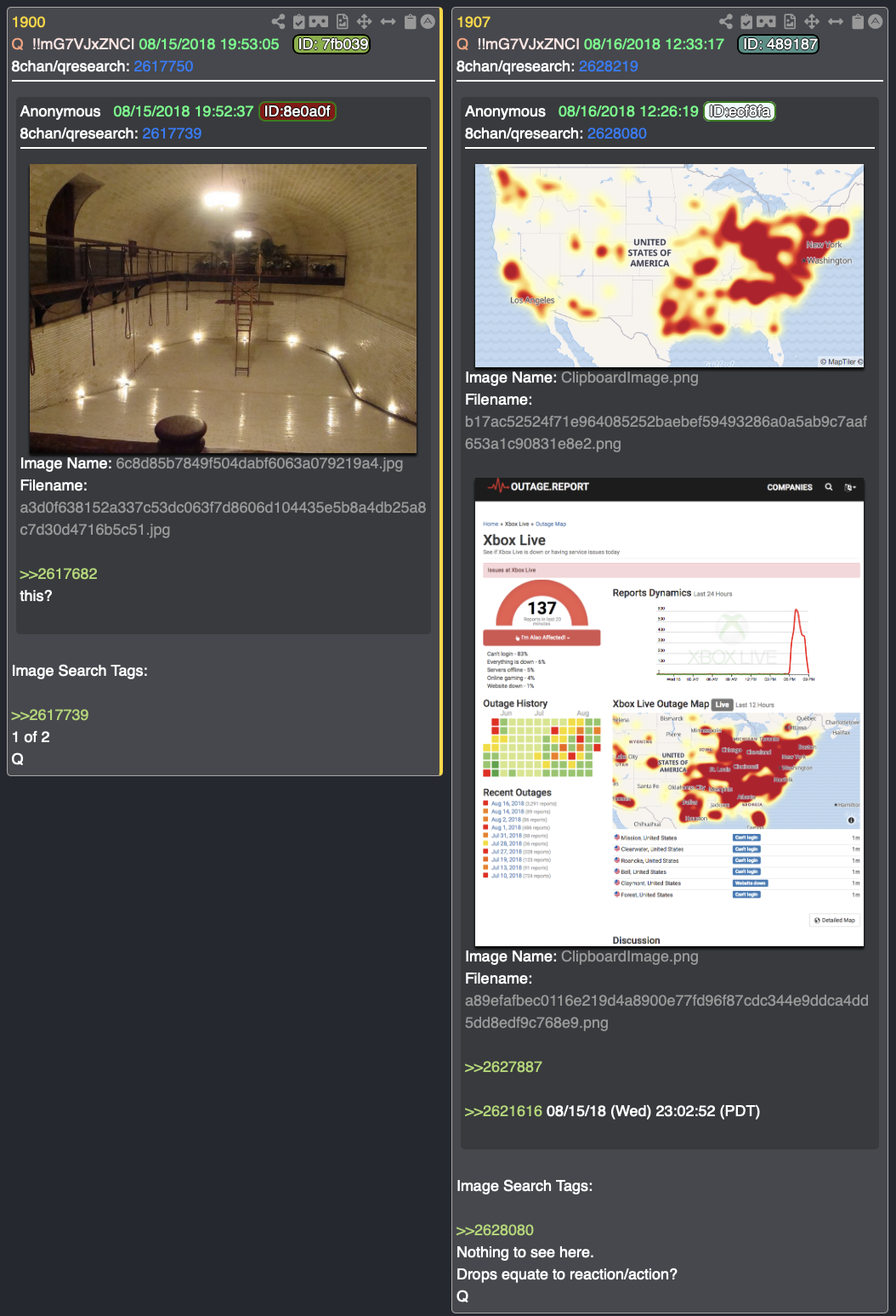Click the image file icon on post 1907
896x1316 pixels.
pos(790,21)
